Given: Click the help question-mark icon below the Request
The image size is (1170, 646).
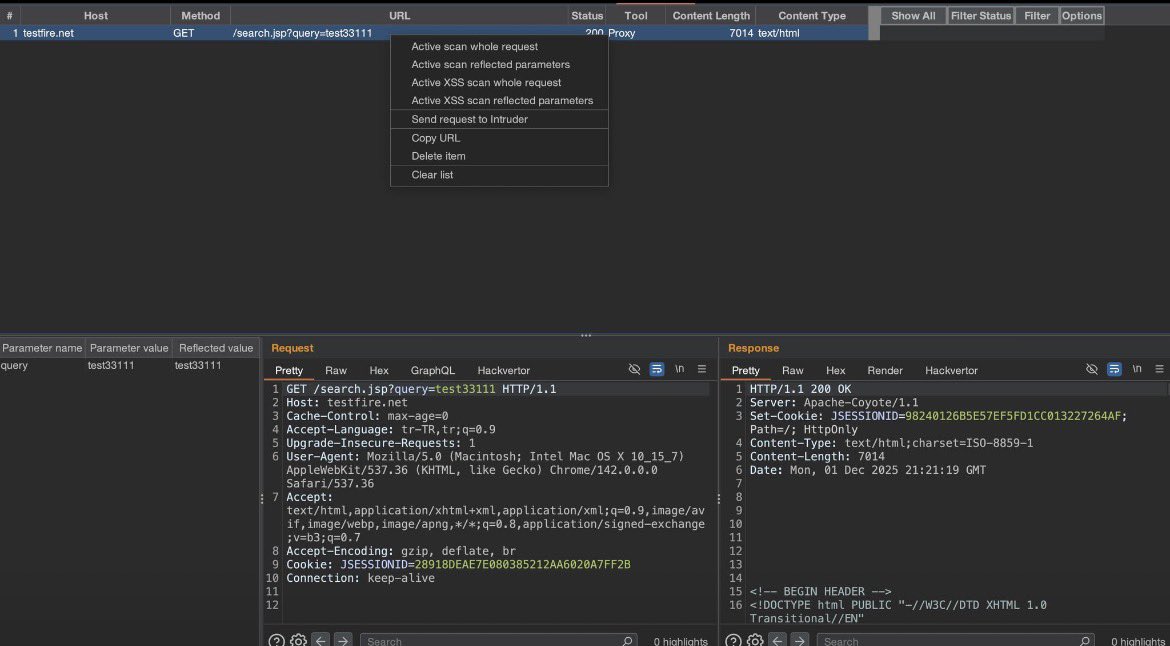Looking at the screenshot, I should [x=277, y=640].
